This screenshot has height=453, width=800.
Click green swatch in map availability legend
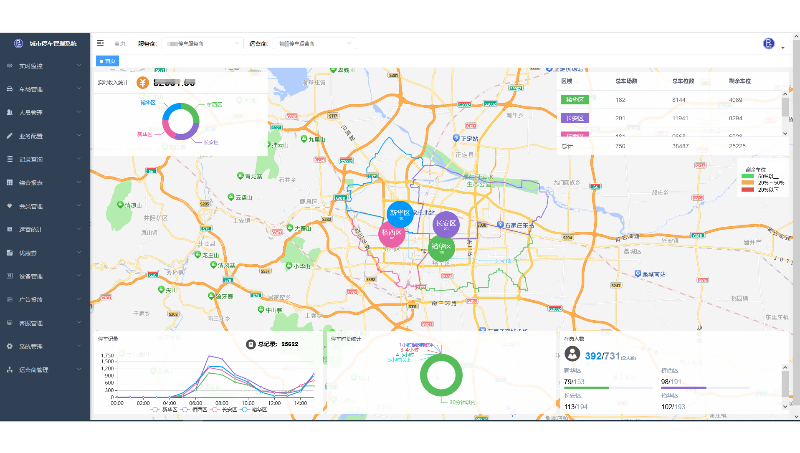pyautogui.click(x=747, y=176)
